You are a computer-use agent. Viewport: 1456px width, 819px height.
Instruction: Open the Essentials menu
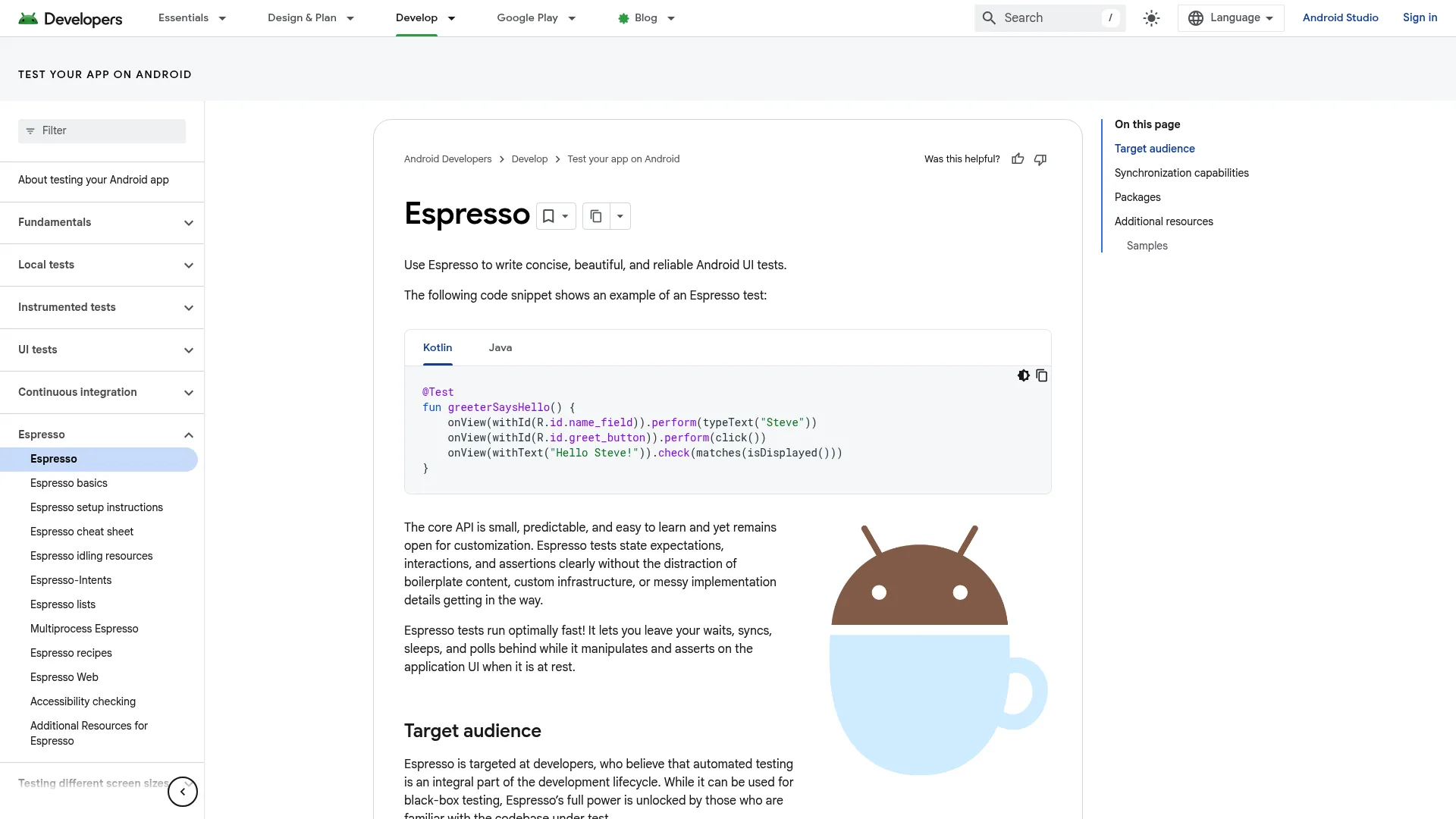192,18
